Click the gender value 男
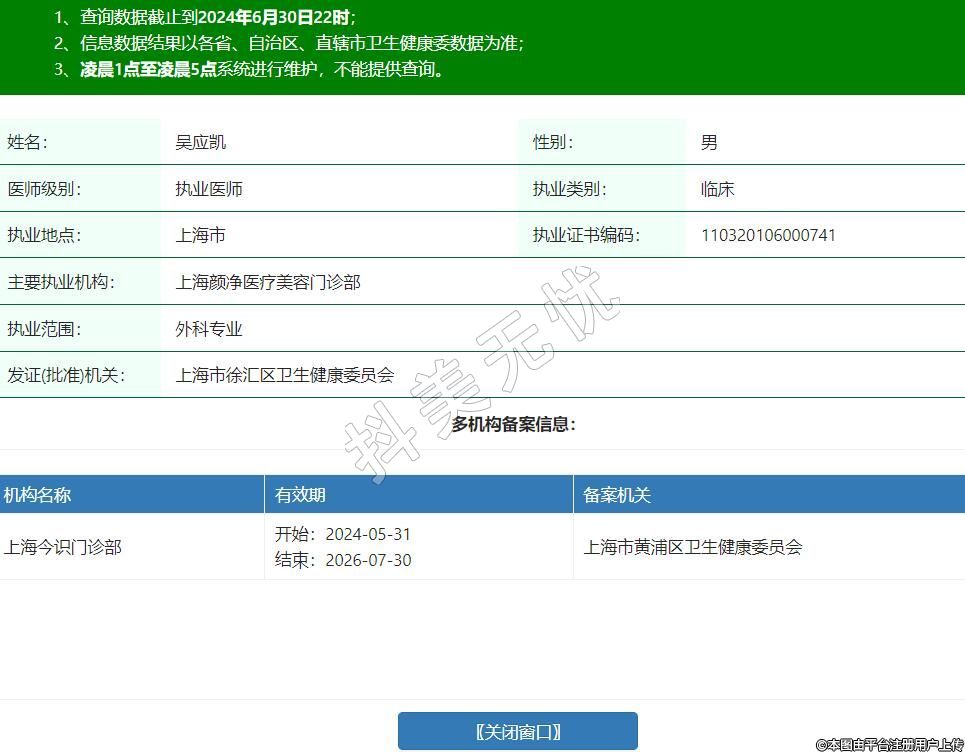This screenshot has height=752, width=965. [x=709, y=142]
